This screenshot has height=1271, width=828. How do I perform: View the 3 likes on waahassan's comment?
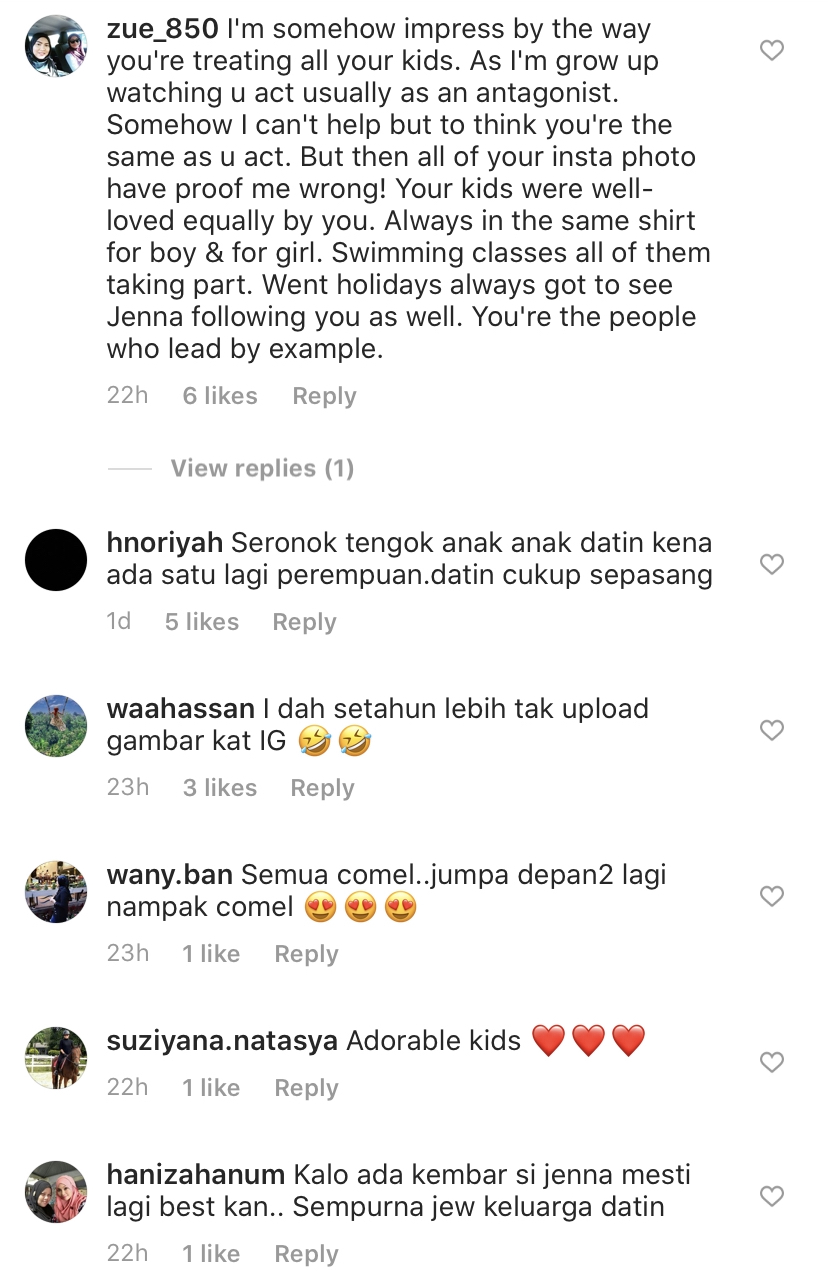pos(219,788)
